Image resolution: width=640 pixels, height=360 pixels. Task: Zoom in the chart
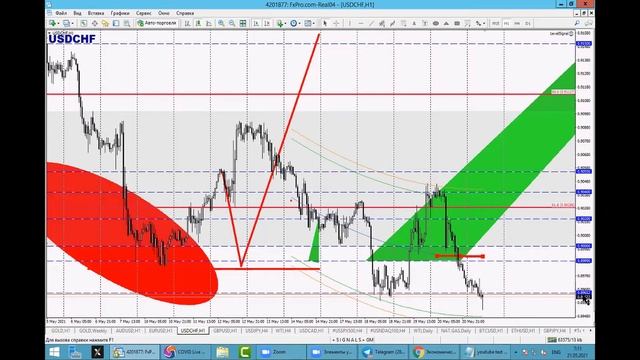click(x=221, y=23)
